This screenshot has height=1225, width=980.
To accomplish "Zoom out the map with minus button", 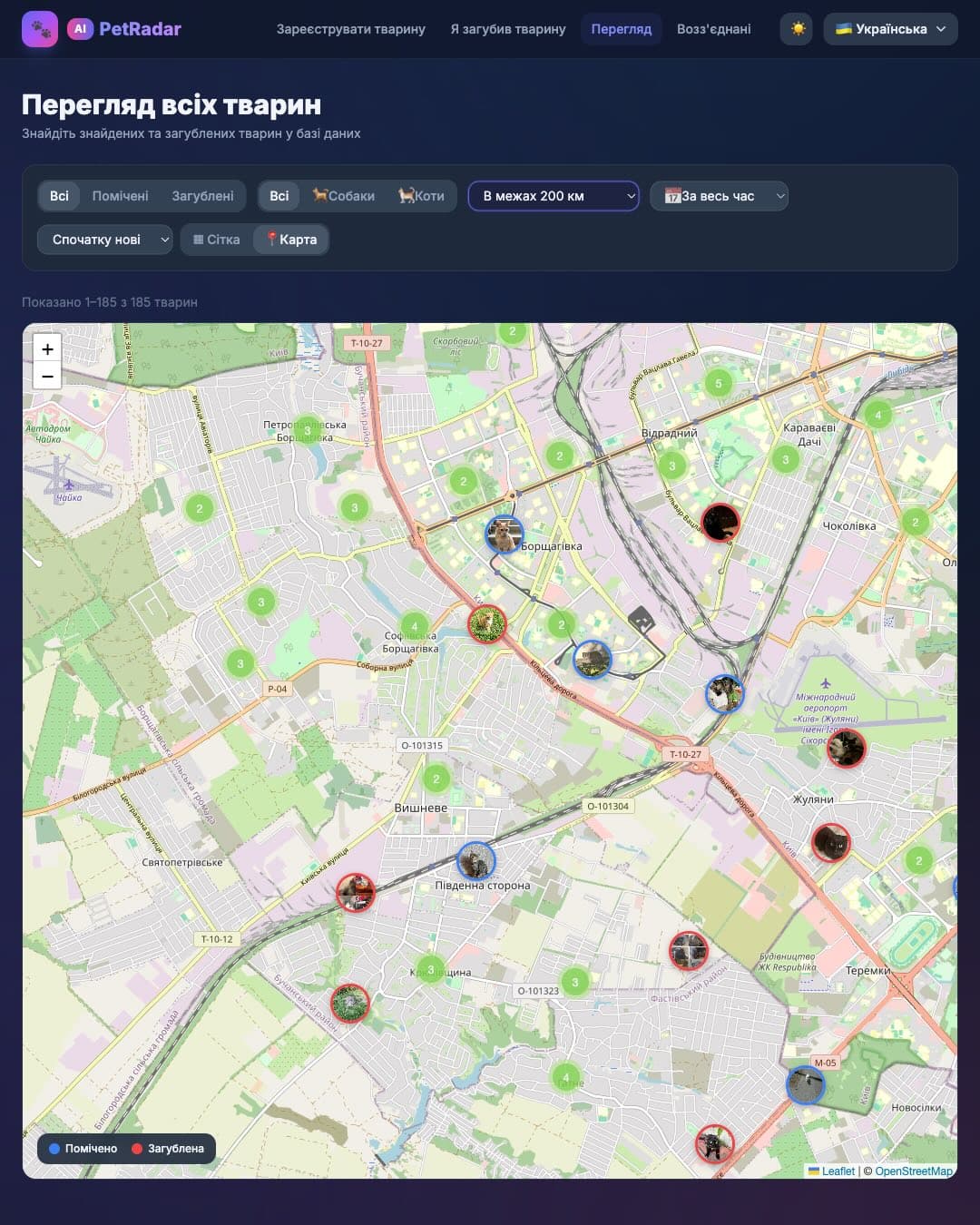I will click(47, 376).
